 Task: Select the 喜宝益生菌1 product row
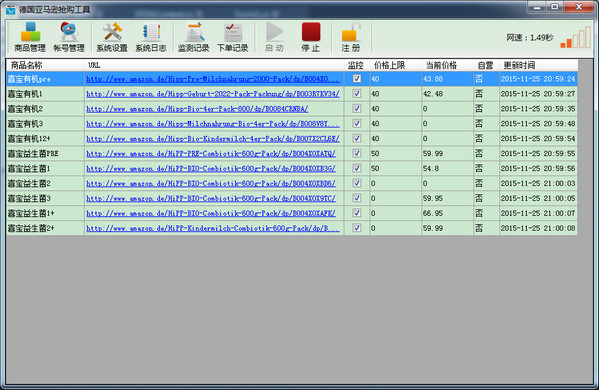[x=292, y=168]
